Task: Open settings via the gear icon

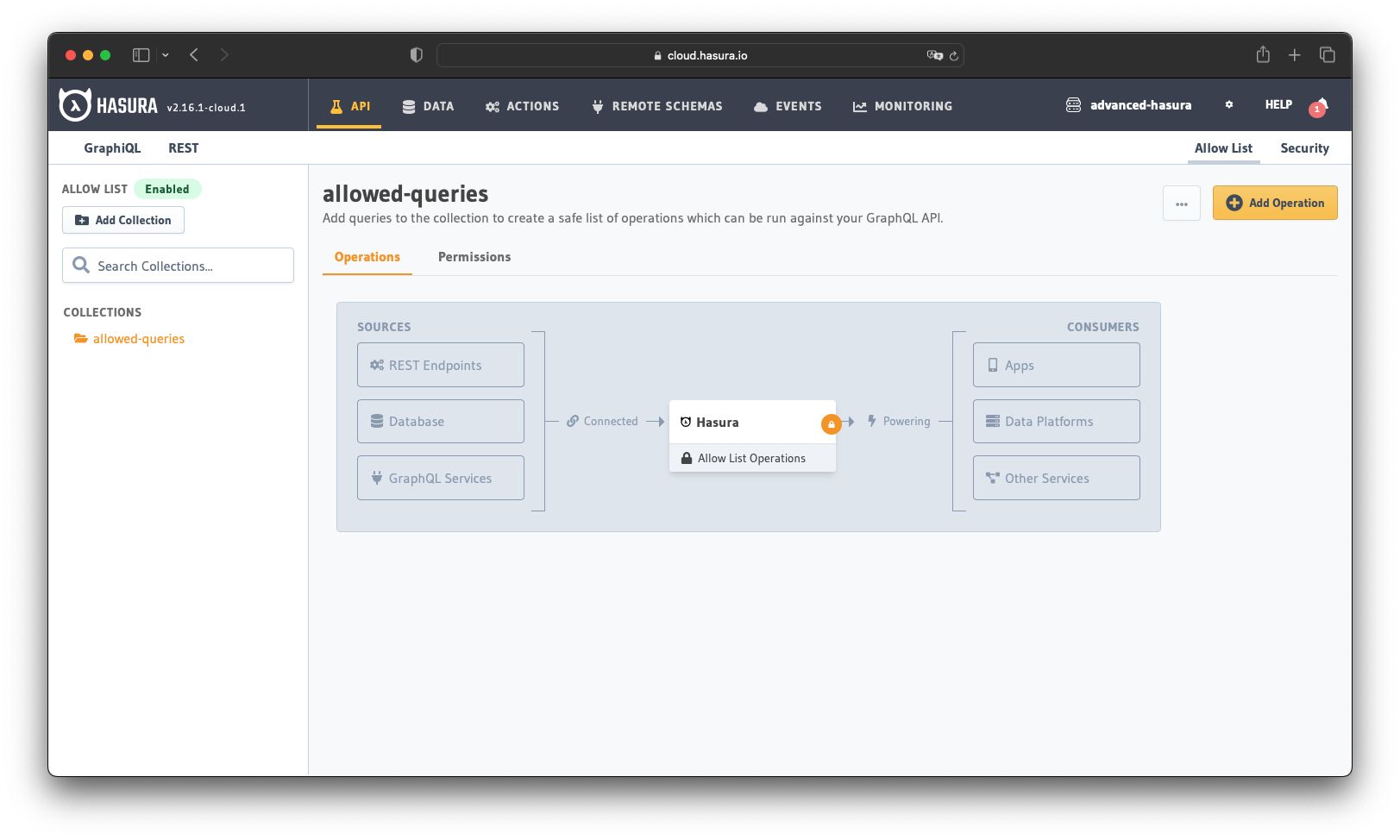Action: [x=1229, y=104]
